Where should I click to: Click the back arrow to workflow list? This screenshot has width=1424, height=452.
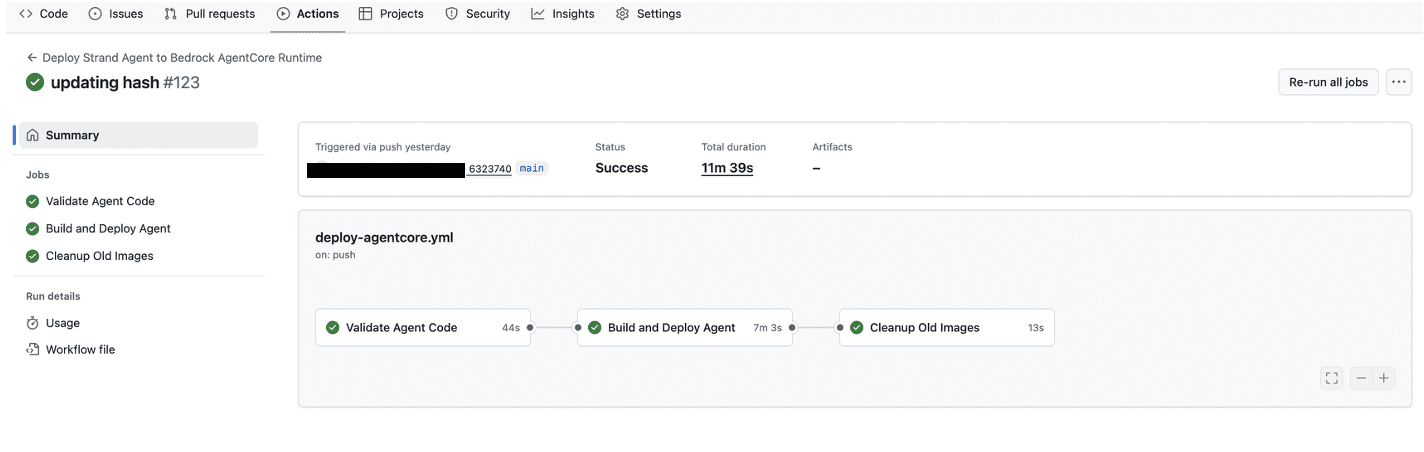point(32,58)
